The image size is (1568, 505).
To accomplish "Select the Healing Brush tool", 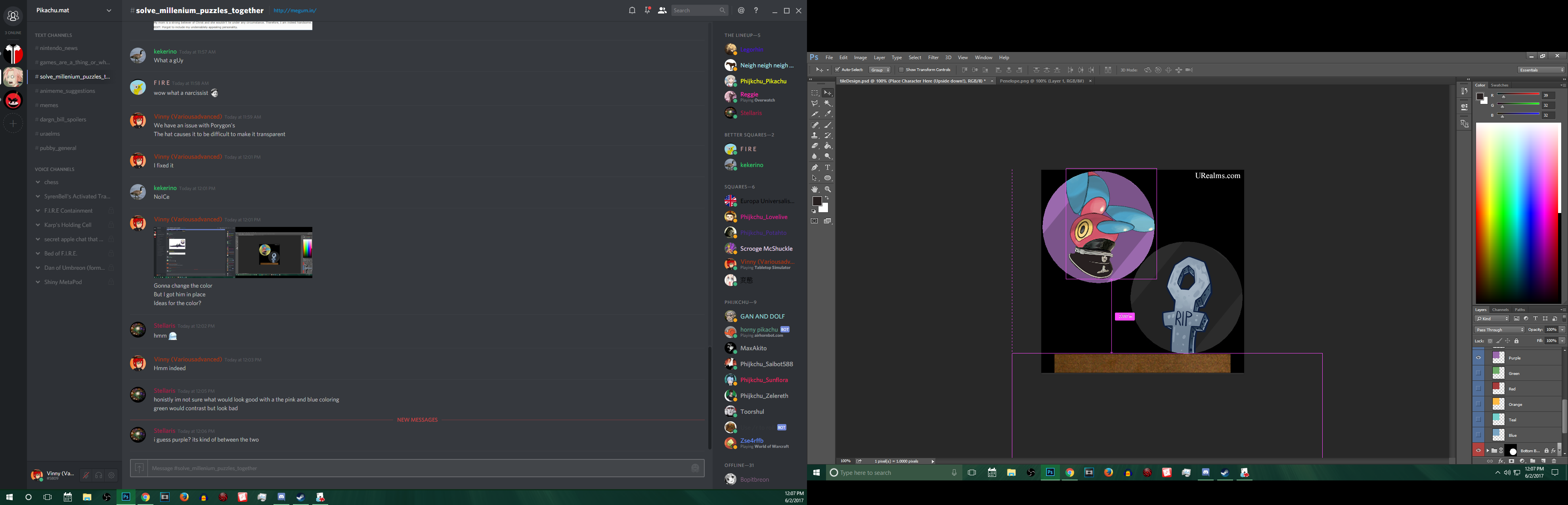I will [815, 125].
